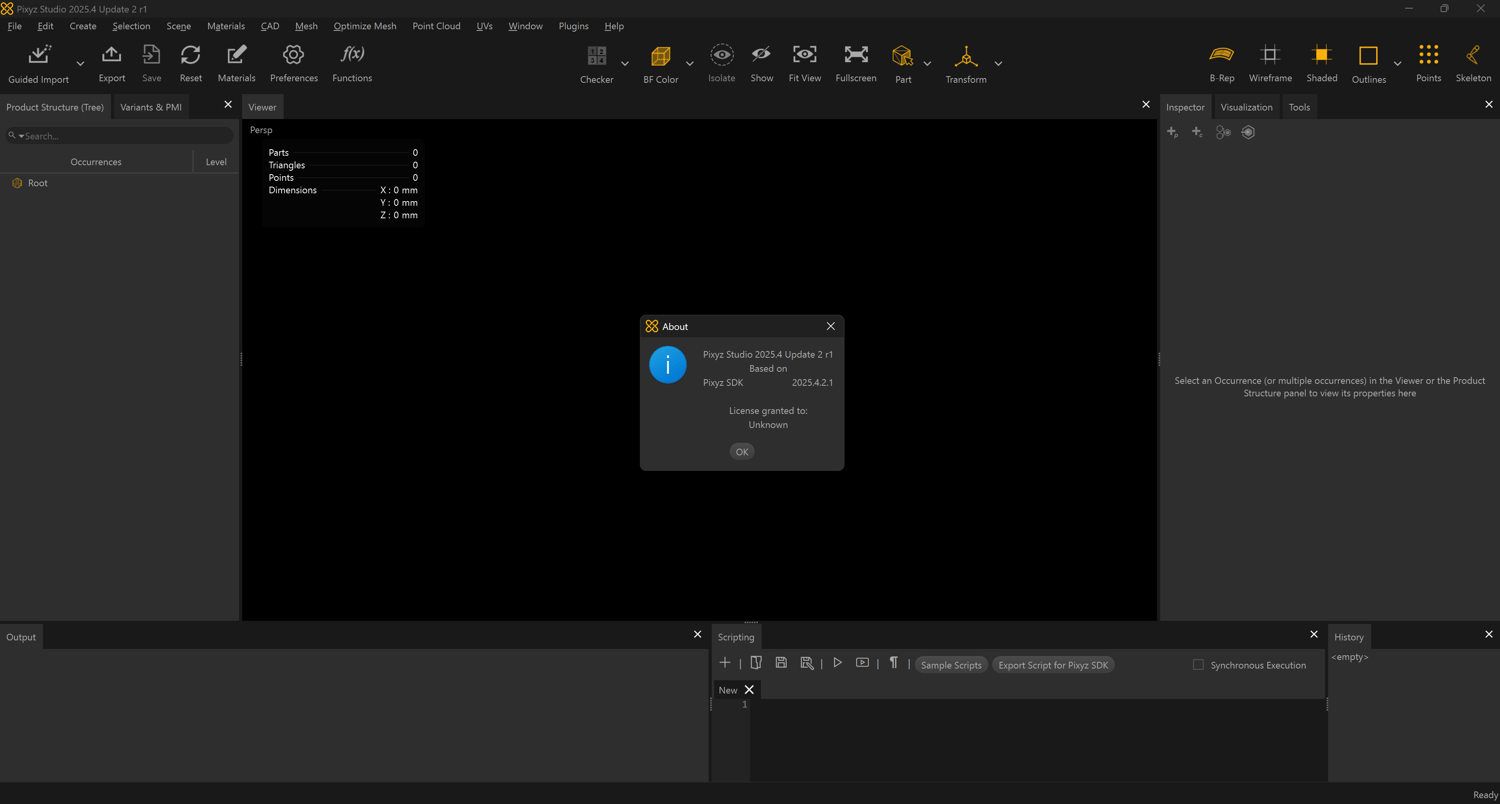Expand the BF Color dropdown arrow

tap(689, 64)
